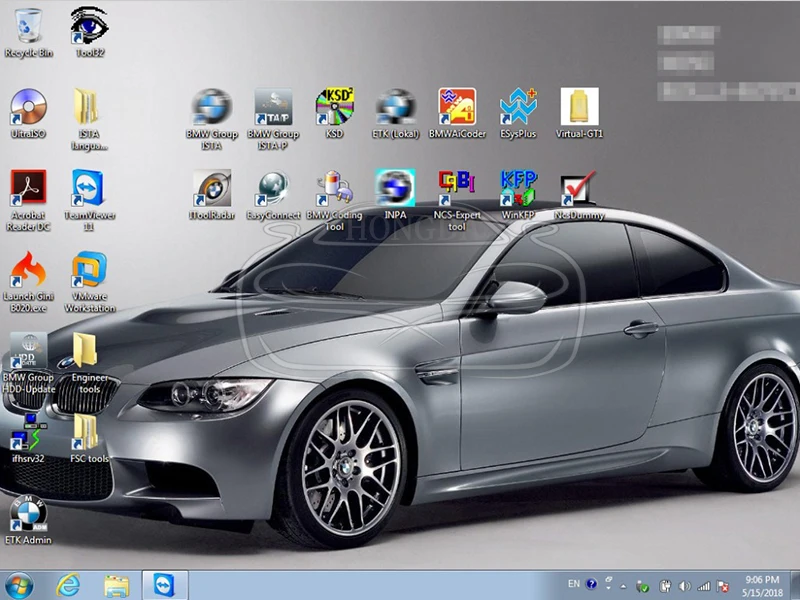Open the BMWAiCoder shortcut

tap(457, 113)
